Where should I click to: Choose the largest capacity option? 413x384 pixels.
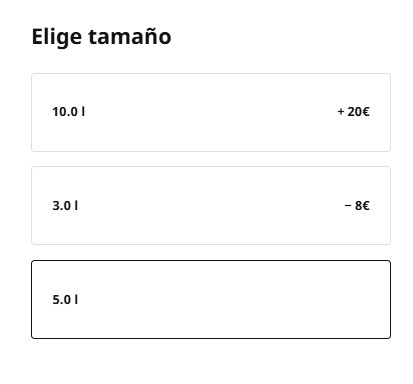[211, 112]
